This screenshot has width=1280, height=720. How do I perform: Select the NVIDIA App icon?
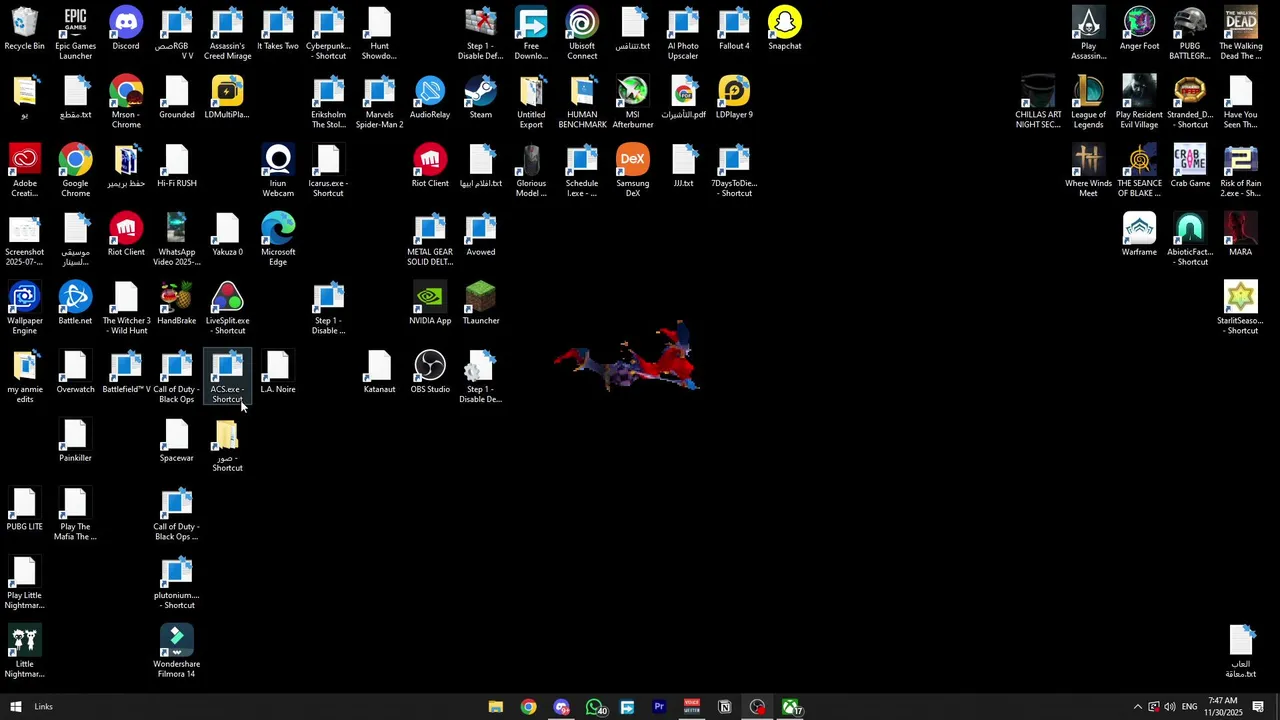pyautogui.click(x=430, y=304)
